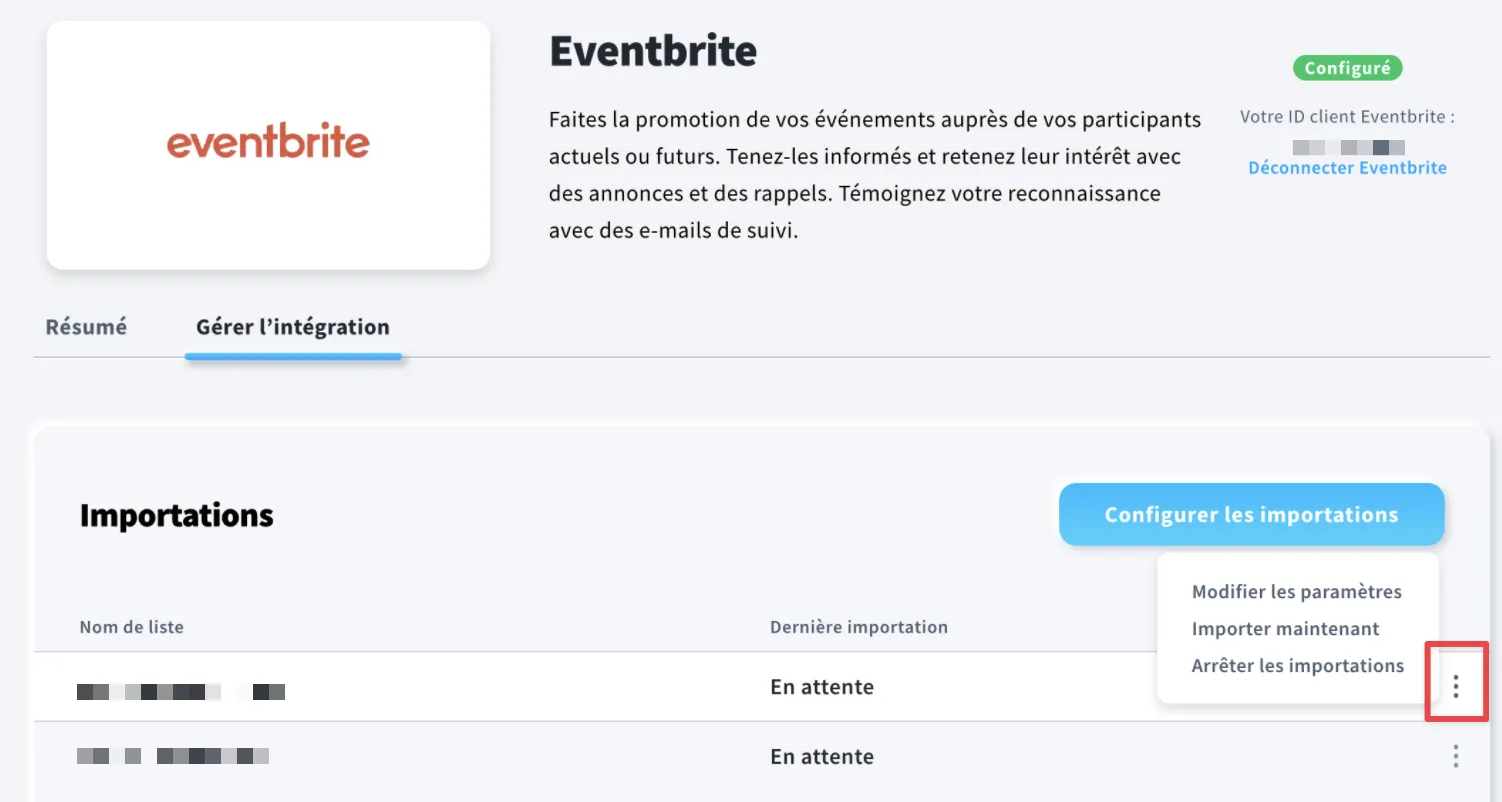Click the Importations section heading
This screenshot has width=1502, height=802.
point(177,515)
